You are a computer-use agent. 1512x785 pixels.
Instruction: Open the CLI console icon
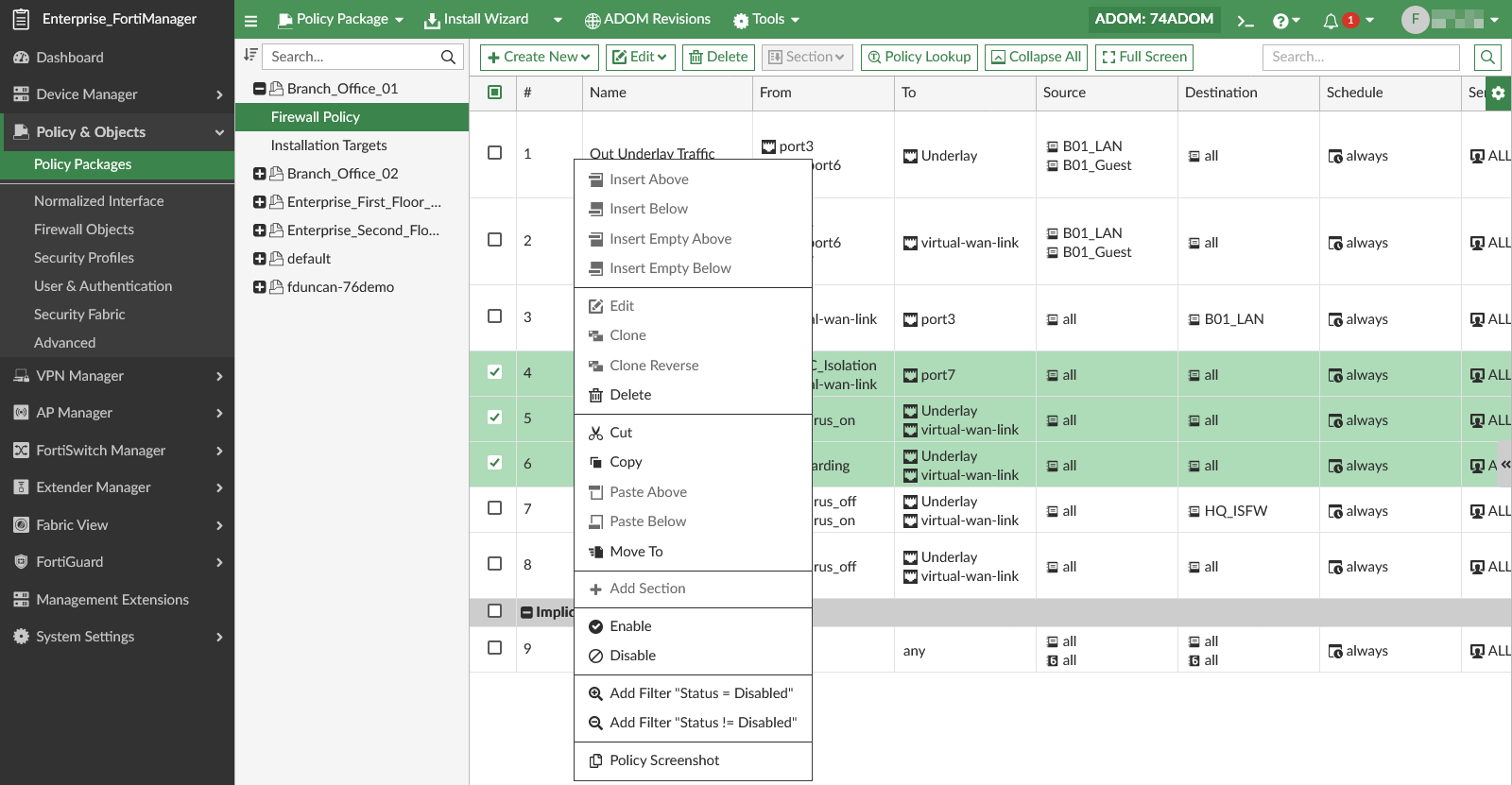tap(1246, 21)
